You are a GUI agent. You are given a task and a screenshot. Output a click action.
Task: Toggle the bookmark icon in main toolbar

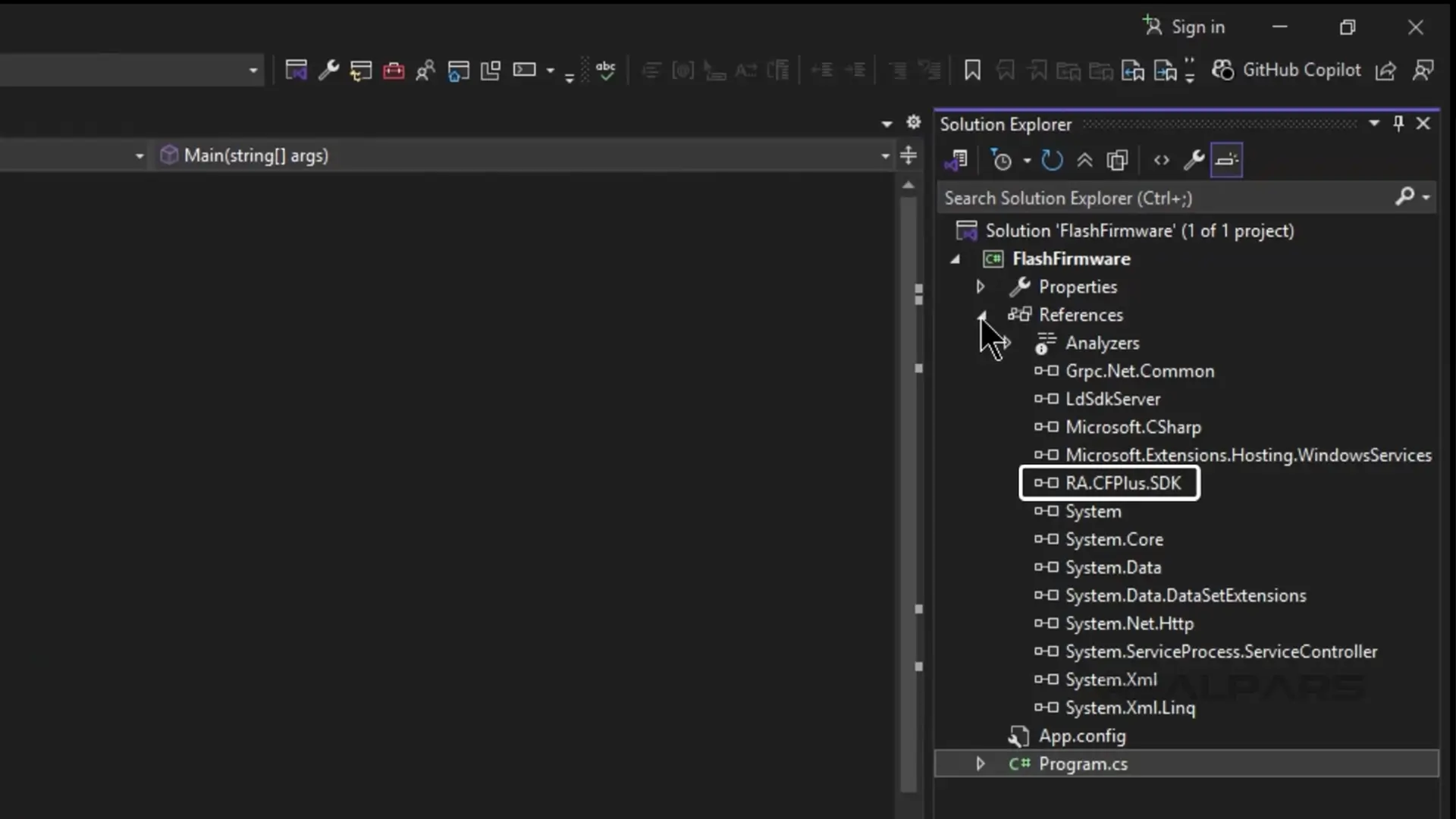972,71
